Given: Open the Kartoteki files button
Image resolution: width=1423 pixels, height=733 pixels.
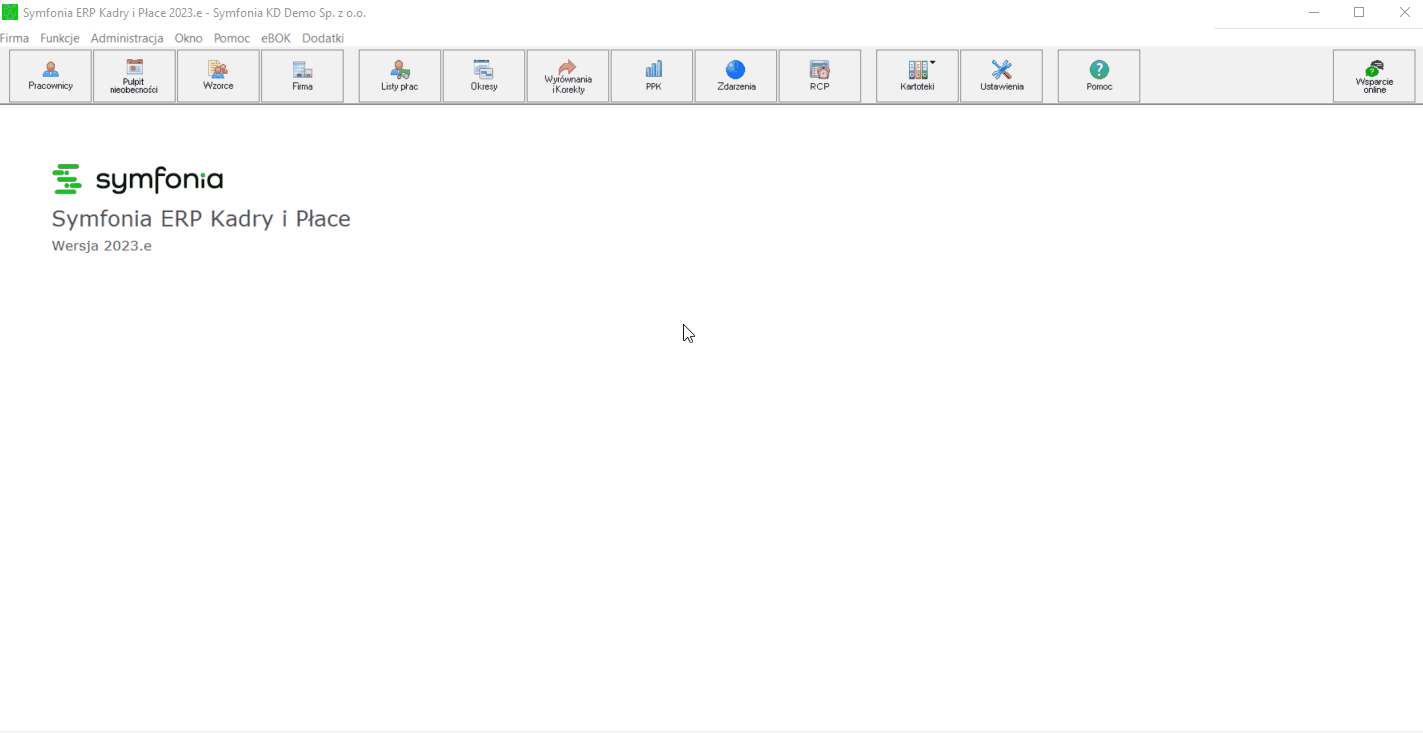Looking at the screenshot, I should click(x=917, y=76).
